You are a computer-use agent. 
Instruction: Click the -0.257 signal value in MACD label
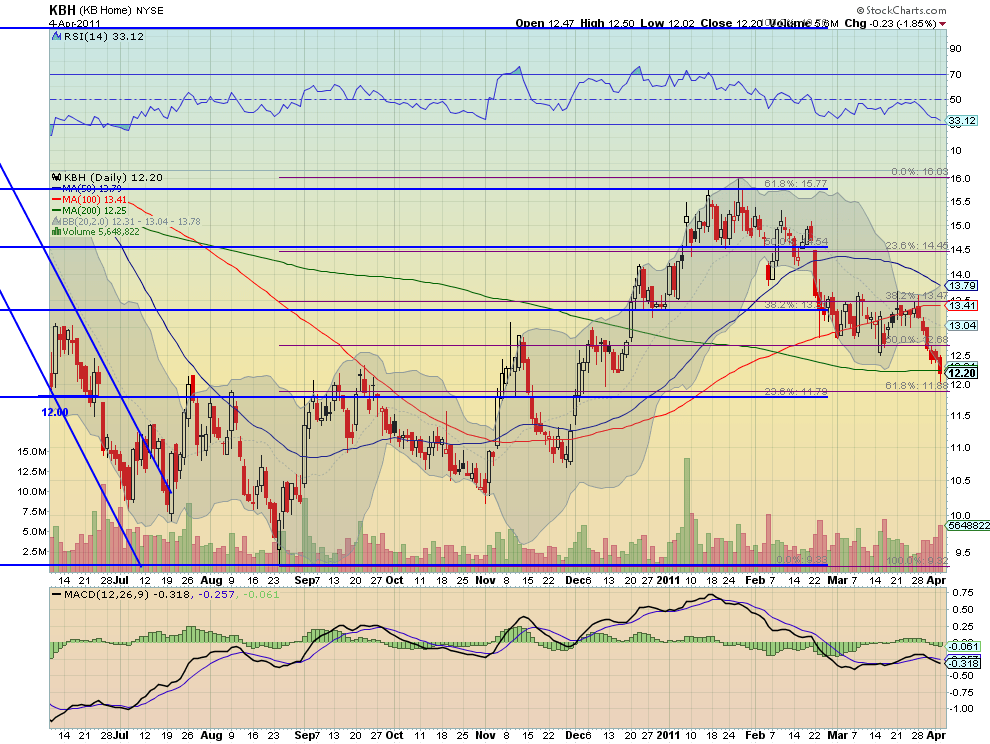pos(215,594)
